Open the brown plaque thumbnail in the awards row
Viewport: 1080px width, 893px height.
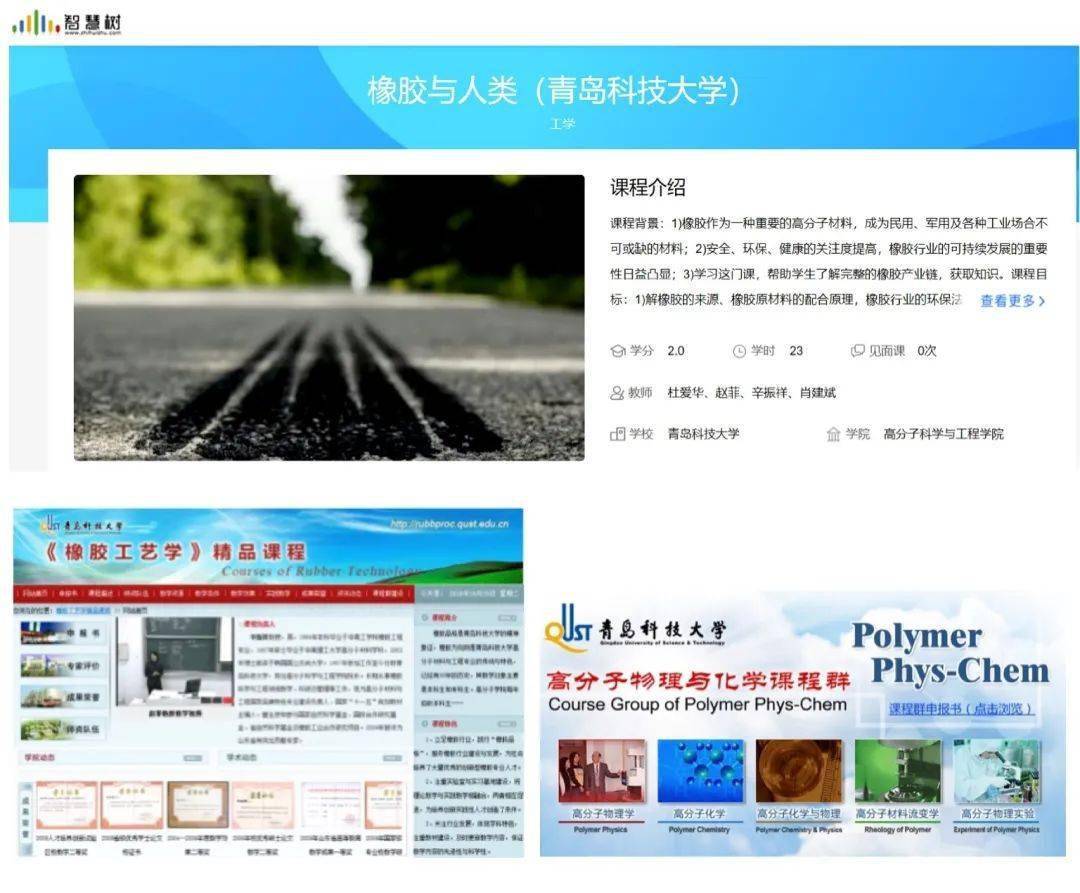198,805
